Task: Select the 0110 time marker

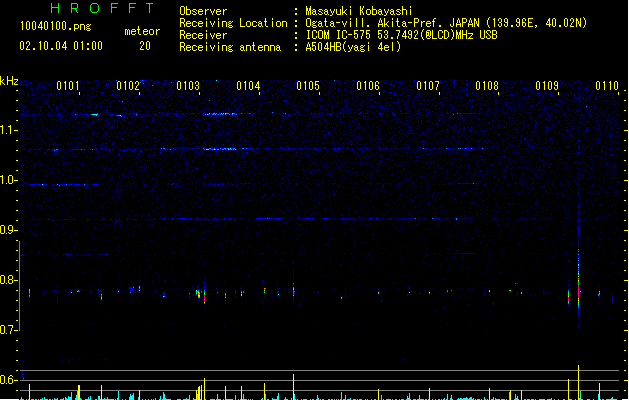Action: pos(607,86)
